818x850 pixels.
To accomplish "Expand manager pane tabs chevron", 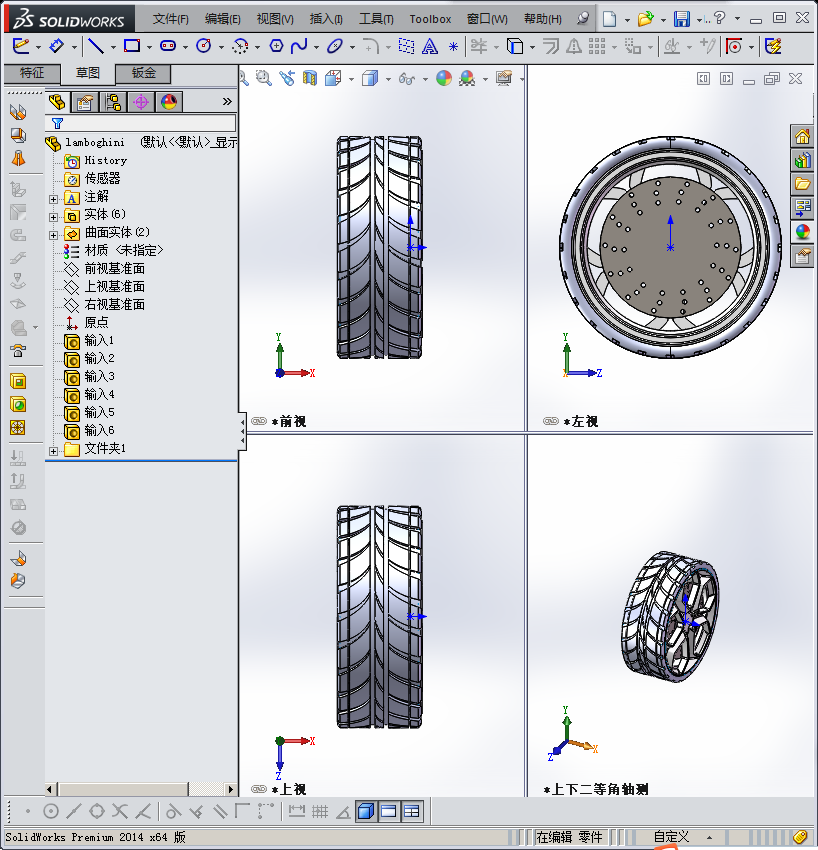I will [x=227, y=101].
